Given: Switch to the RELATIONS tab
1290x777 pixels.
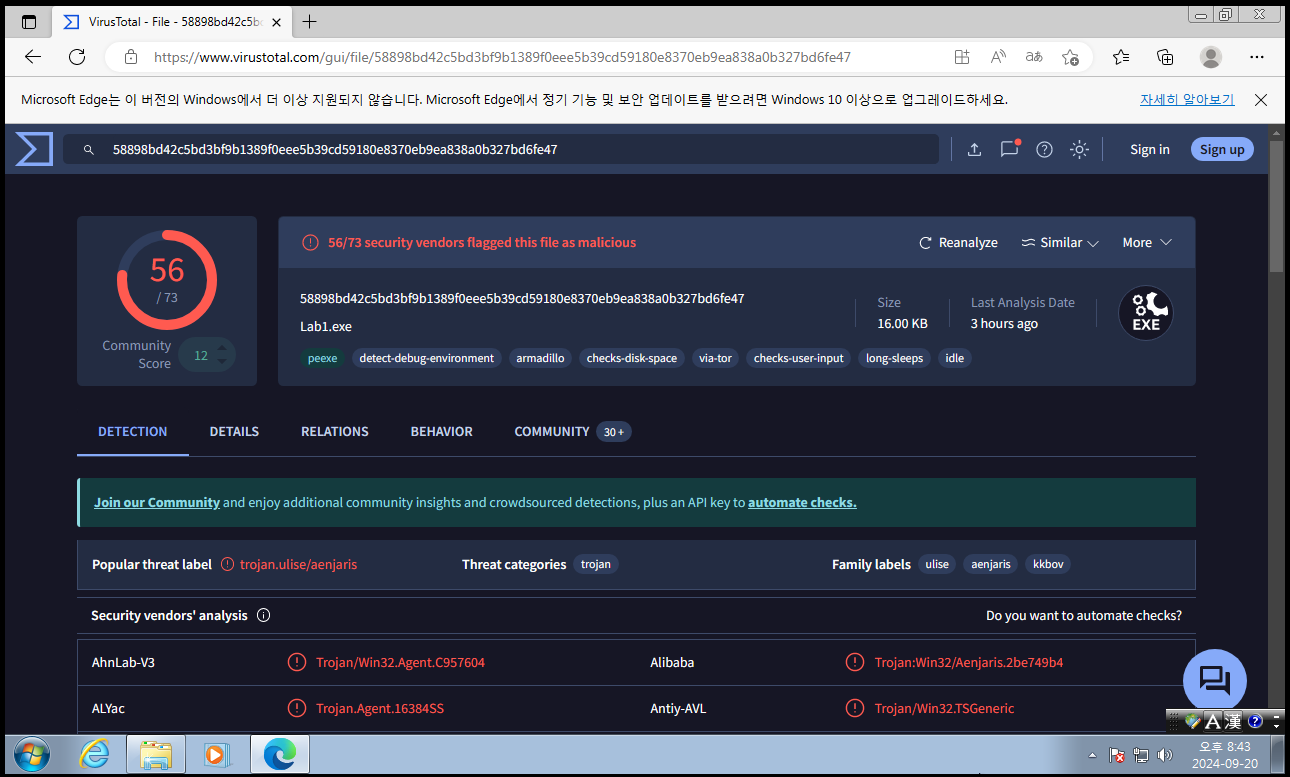Looking at the screenshot, I should coord(335,432).
